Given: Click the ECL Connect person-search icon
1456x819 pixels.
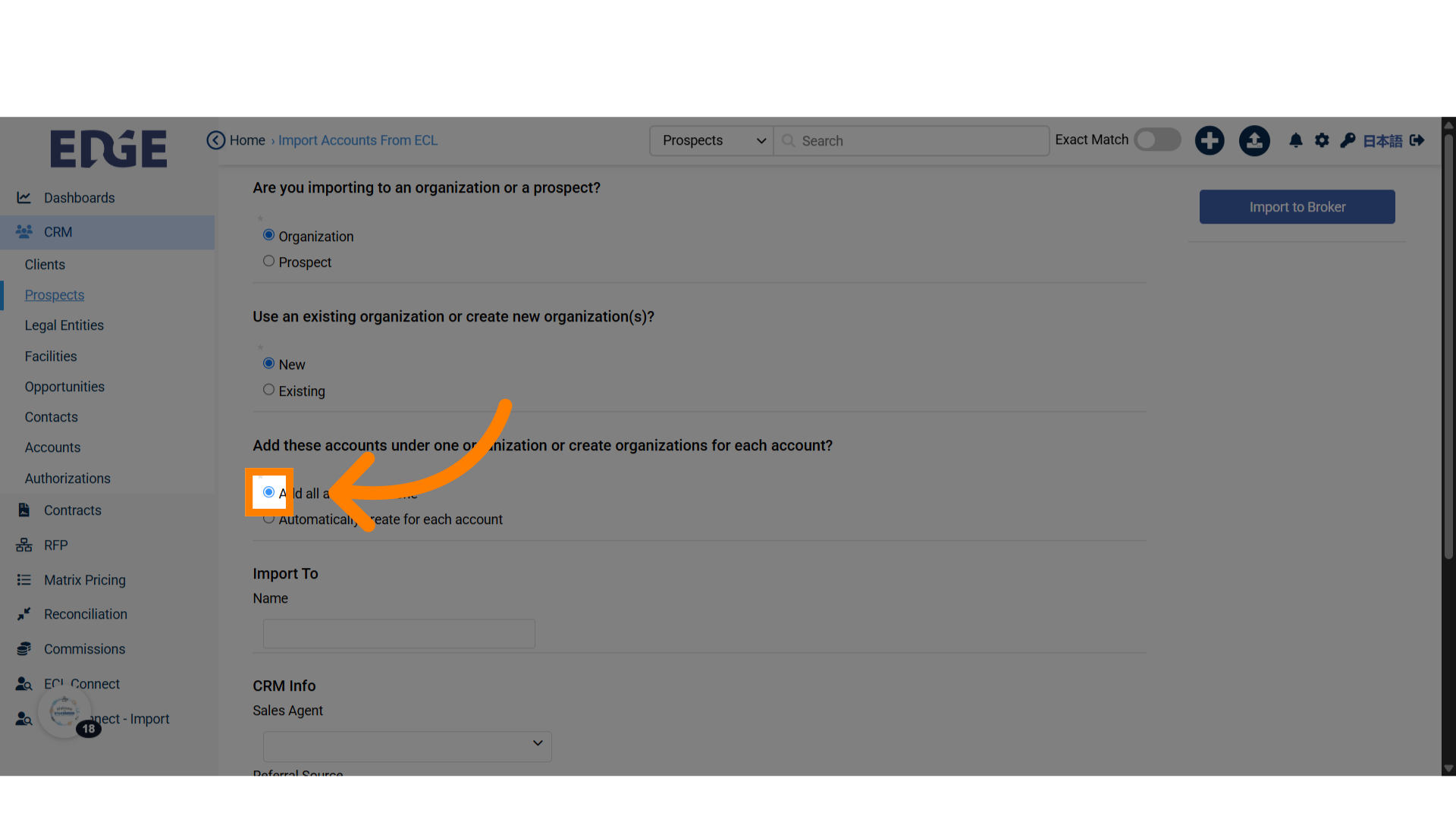Looking at the screenshot, I should pyautogui.click(x=24, y=683).
